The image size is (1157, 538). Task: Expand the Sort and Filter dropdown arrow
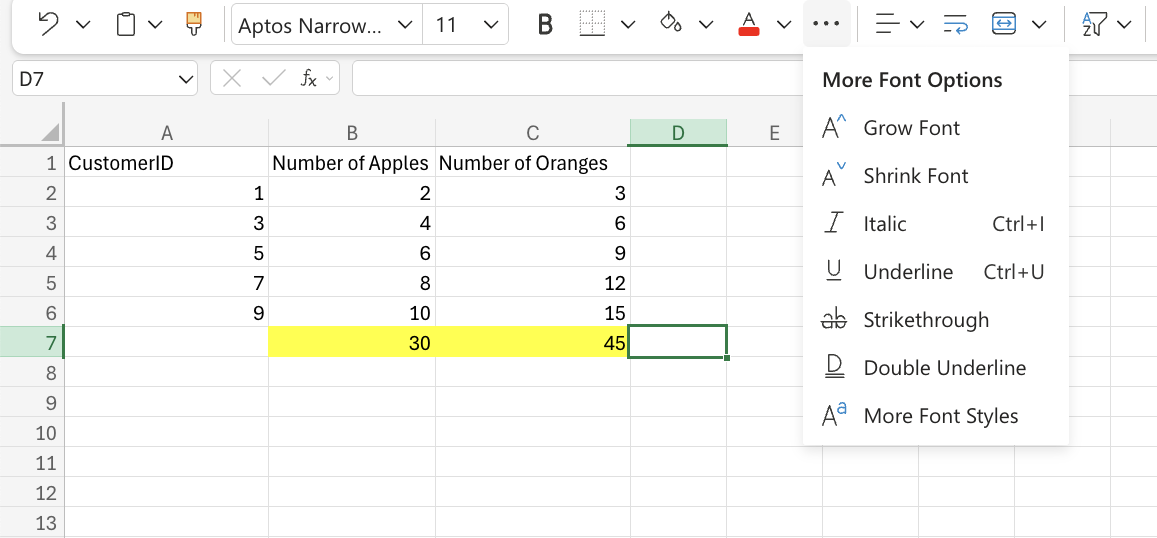[x=1125, y=25]
